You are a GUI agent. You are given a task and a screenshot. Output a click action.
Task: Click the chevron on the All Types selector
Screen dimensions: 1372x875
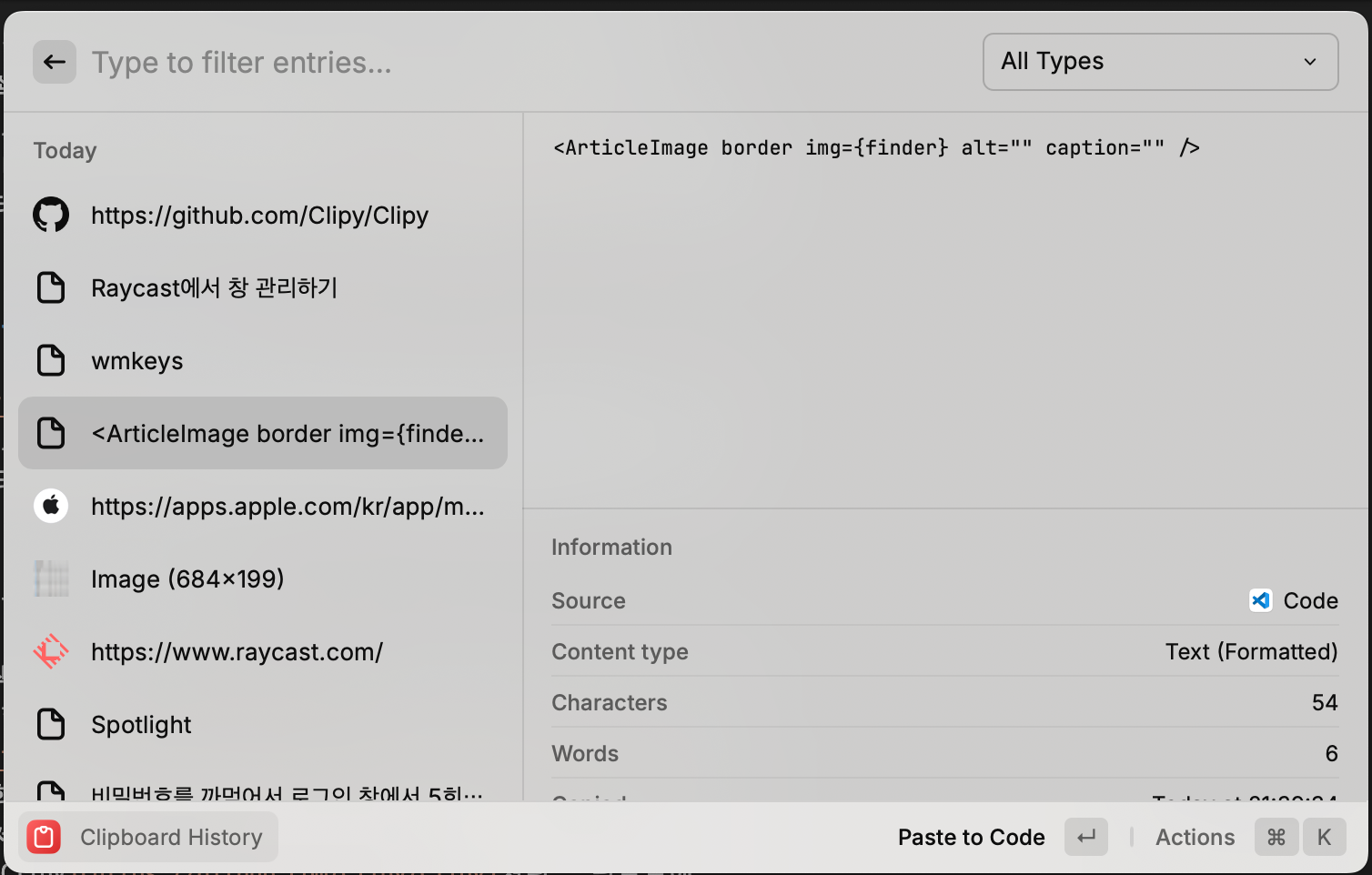click(1309, 62)
